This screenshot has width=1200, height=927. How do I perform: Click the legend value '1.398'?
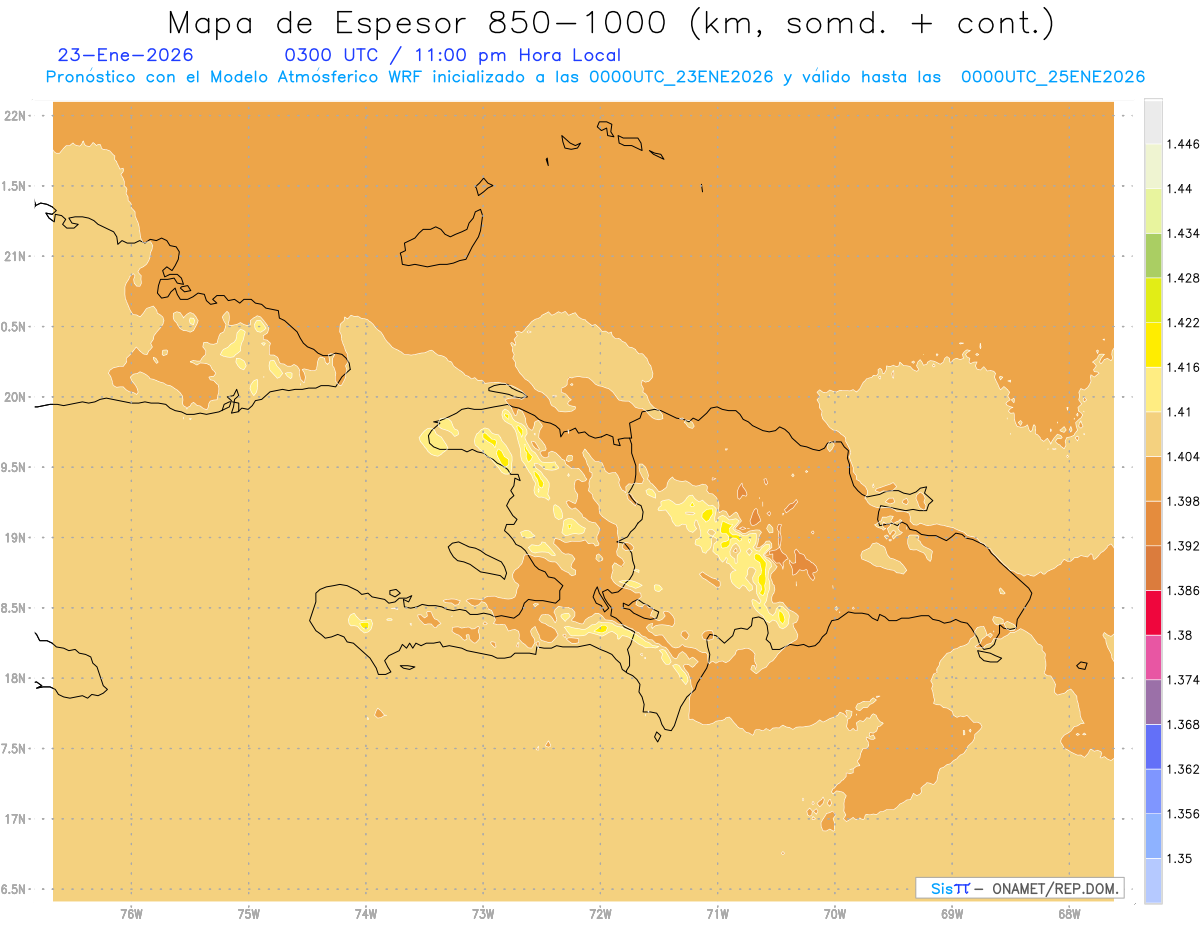(x=1183, y=501)
